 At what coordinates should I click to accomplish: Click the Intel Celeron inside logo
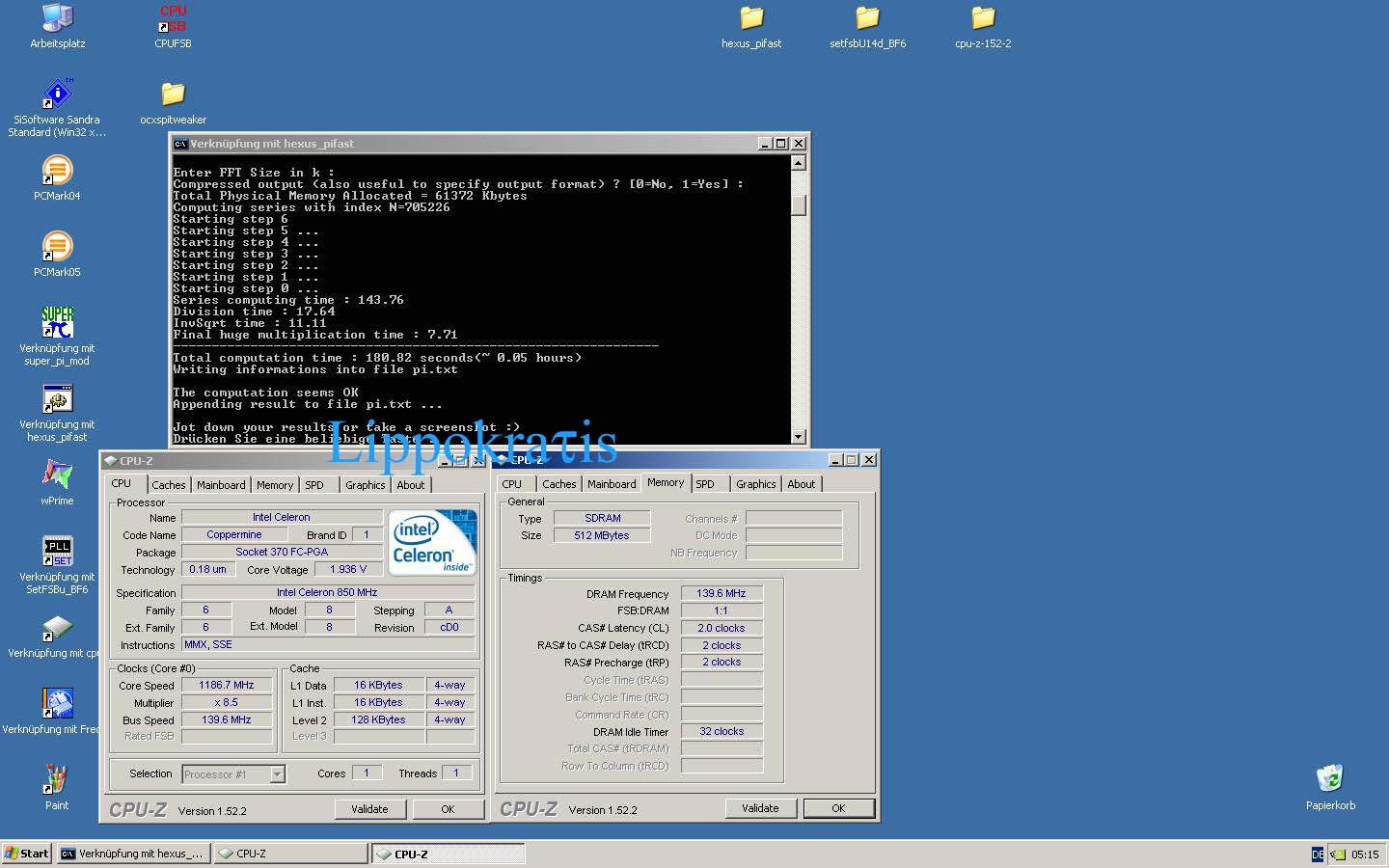(432, 542)
